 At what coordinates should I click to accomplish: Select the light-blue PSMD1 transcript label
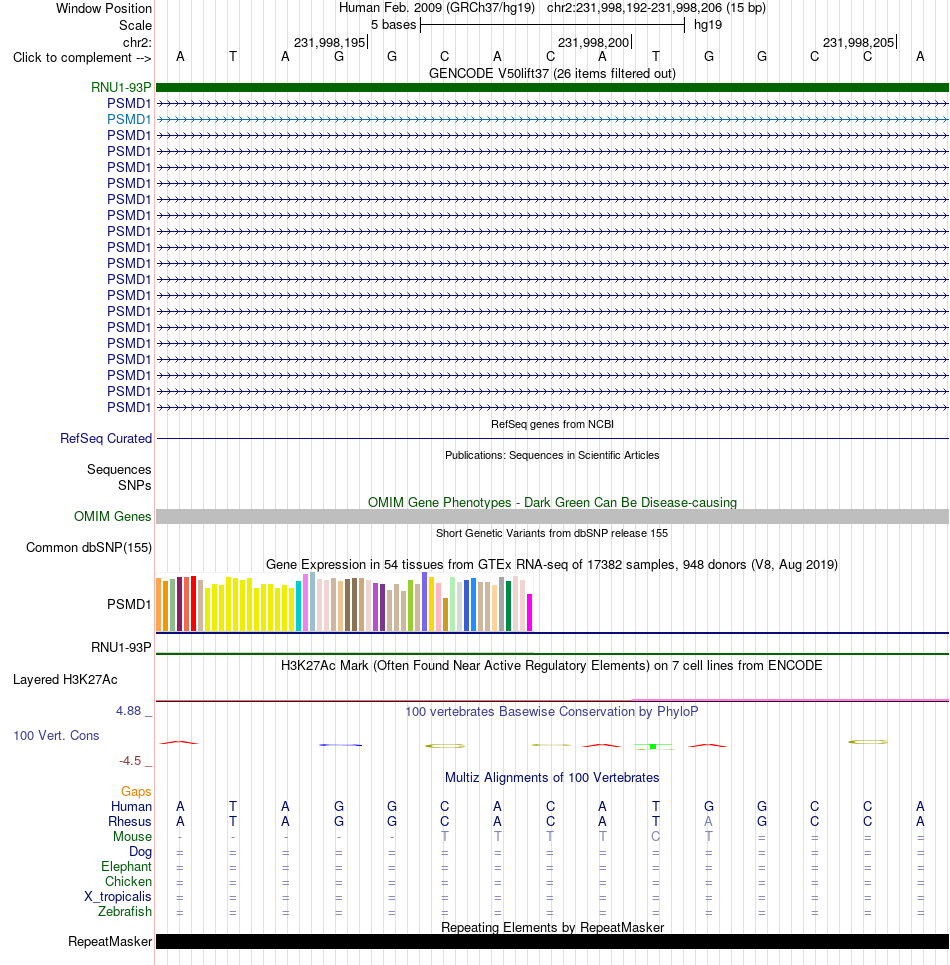click(129, 119)
